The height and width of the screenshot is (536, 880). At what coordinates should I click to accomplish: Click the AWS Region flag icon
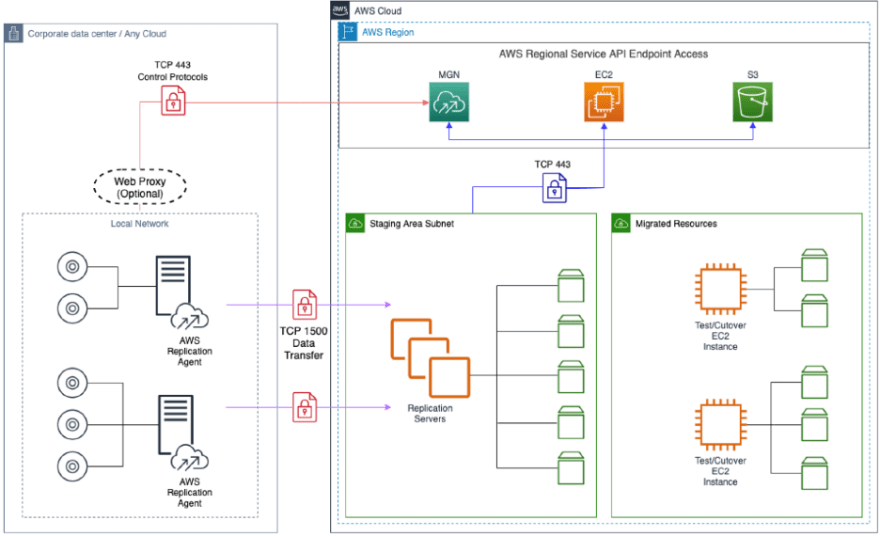pos(347,32)
